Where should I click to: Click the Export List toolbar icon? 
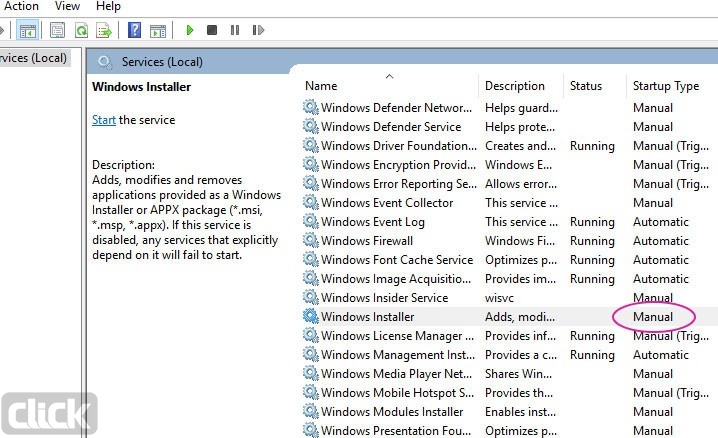(104, 31)
